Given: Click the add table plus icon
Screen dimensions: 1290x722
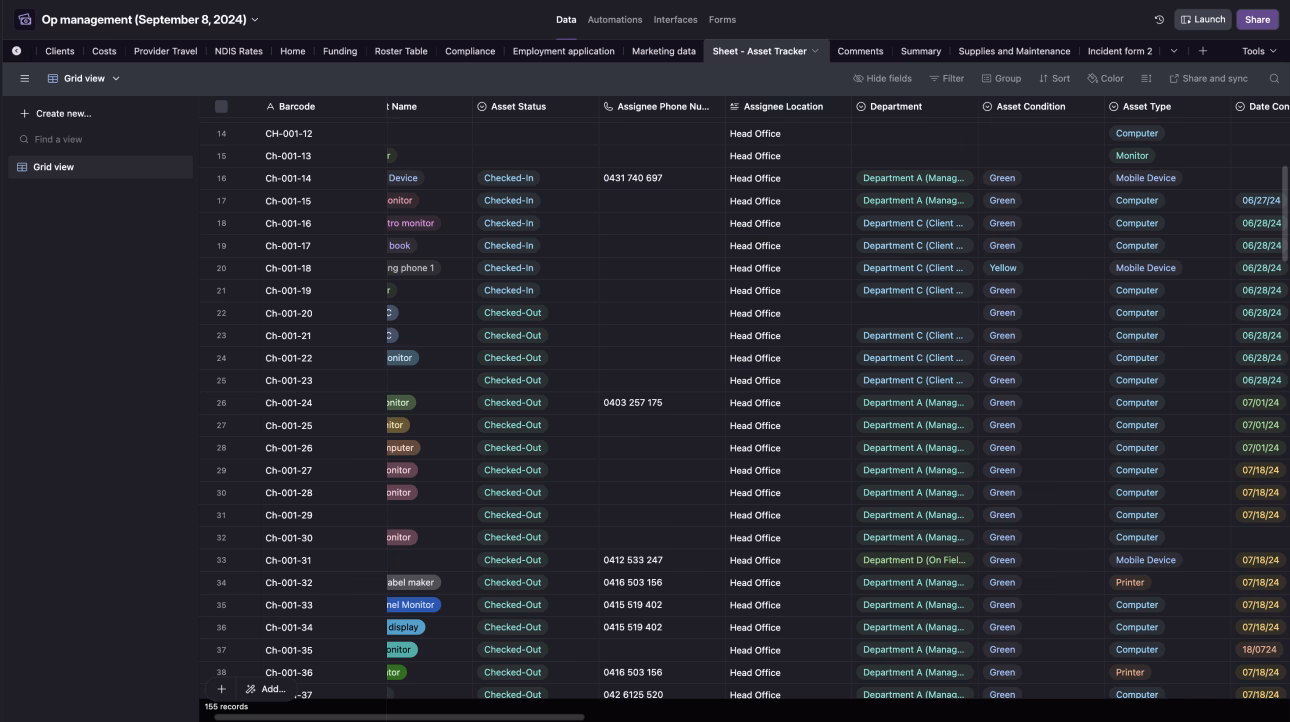Looking at the screenshot, I should (x=1202, y=51).
